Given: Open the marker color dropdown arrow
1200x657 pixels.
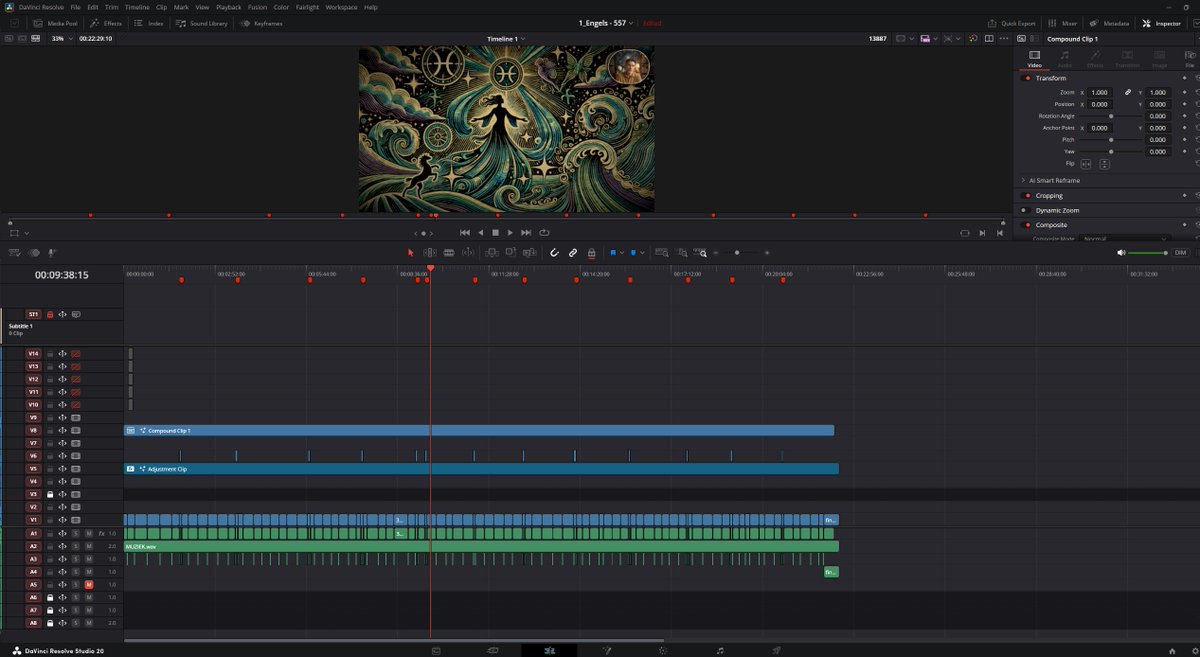Looking at the screenshot, I should 642,253.
